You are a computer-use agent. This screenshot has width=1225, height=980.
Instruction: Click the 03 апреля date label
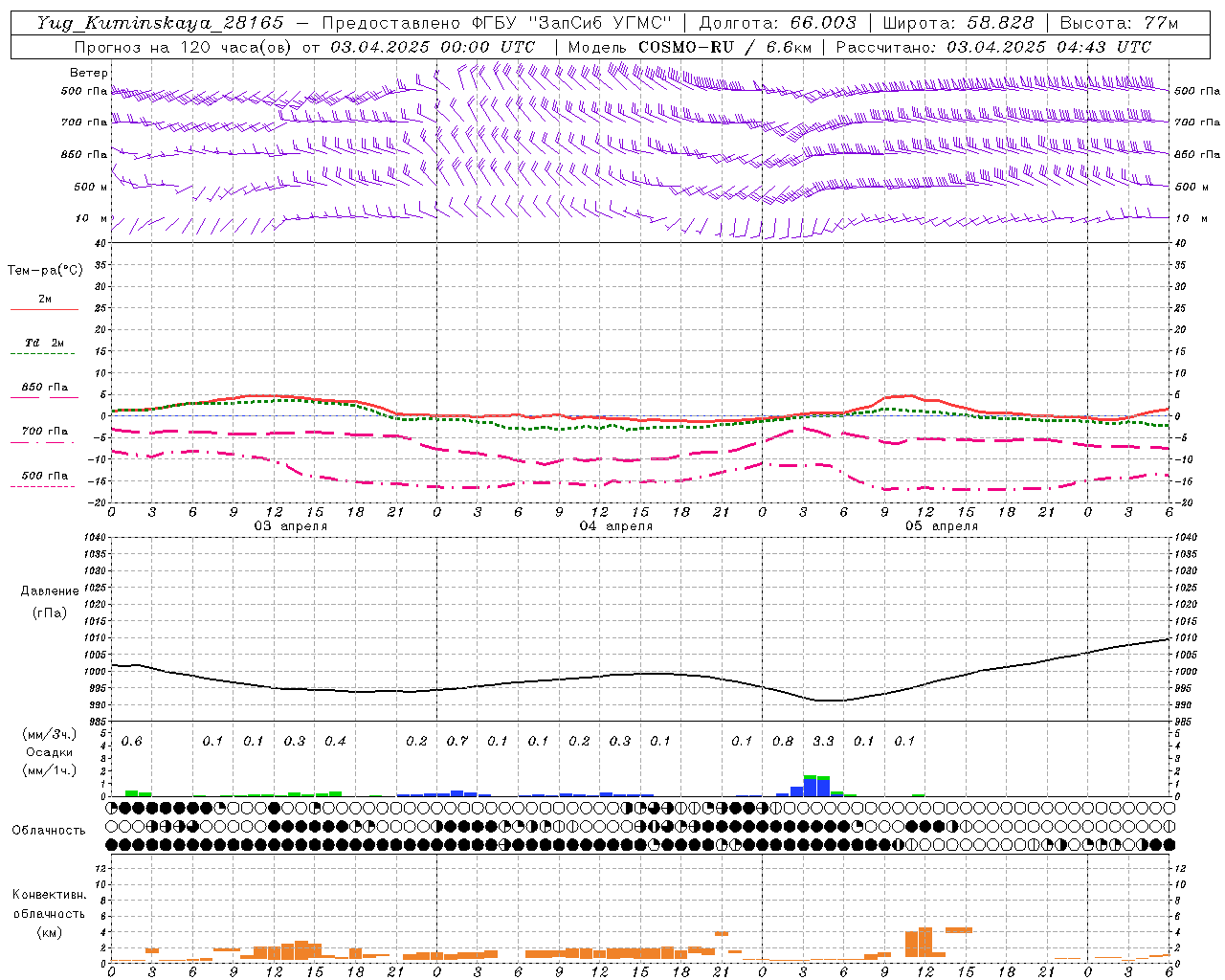(291, 525)
